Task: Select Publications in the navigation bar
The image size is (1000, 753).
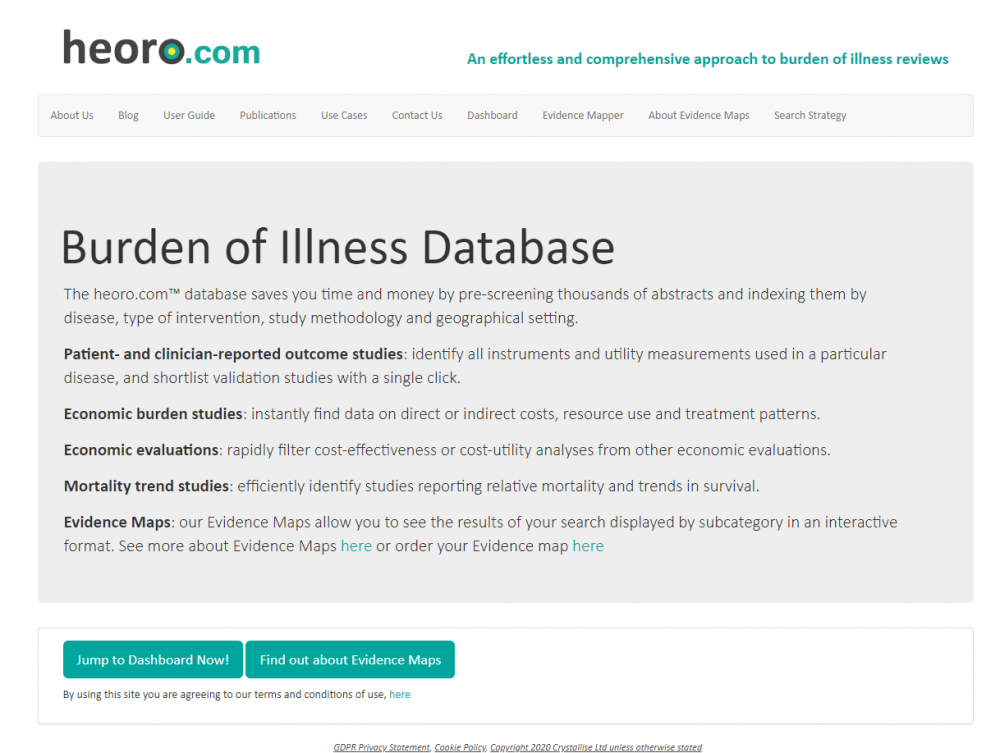Action: (268, 115)
